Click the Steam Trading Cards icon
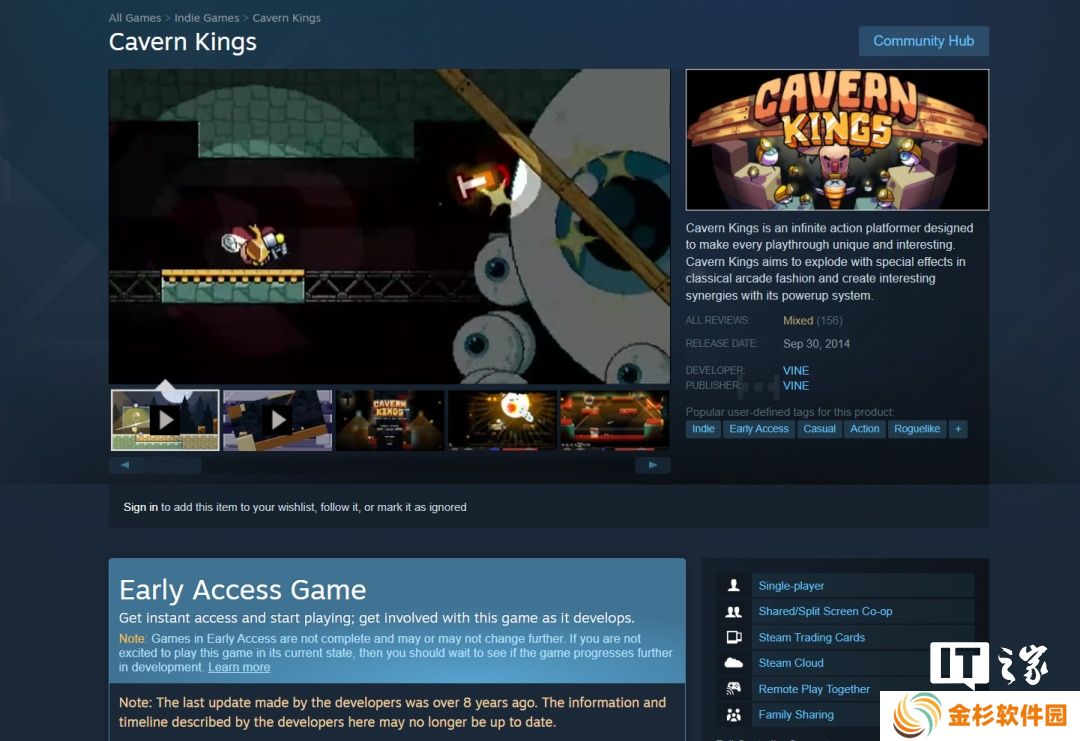Image resolution: width=1080 pixels, height=741 pixels. pos(734,637)
